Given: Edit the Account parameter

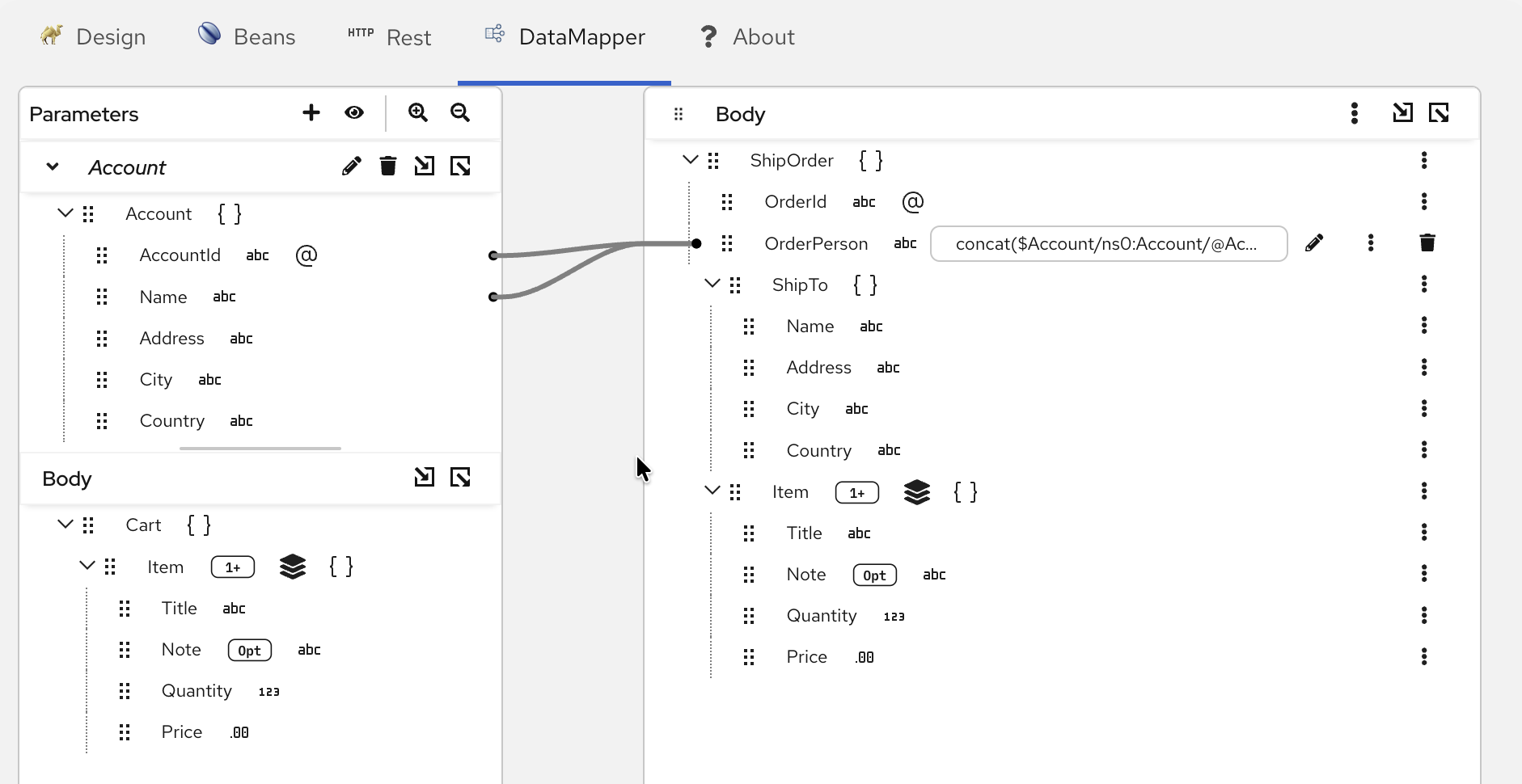Looking at the screenshot, I should 350,166.
